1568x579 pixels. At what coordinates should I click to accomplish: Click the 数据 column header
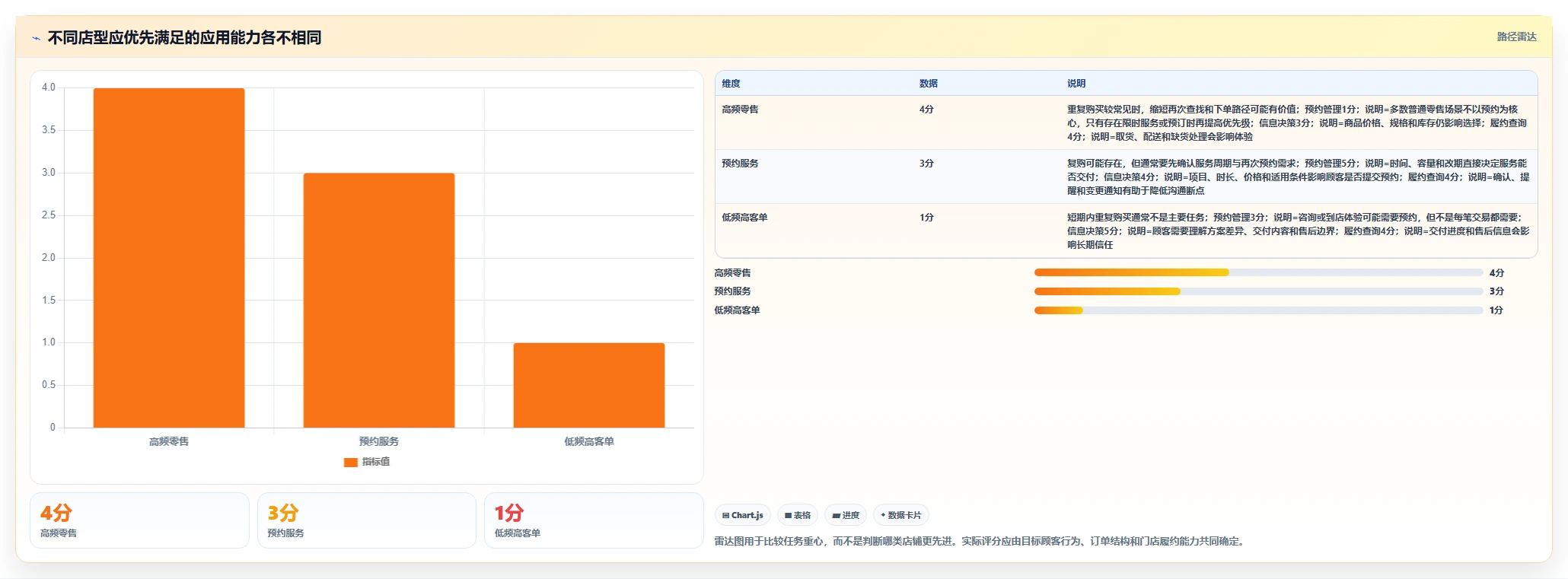929,84
